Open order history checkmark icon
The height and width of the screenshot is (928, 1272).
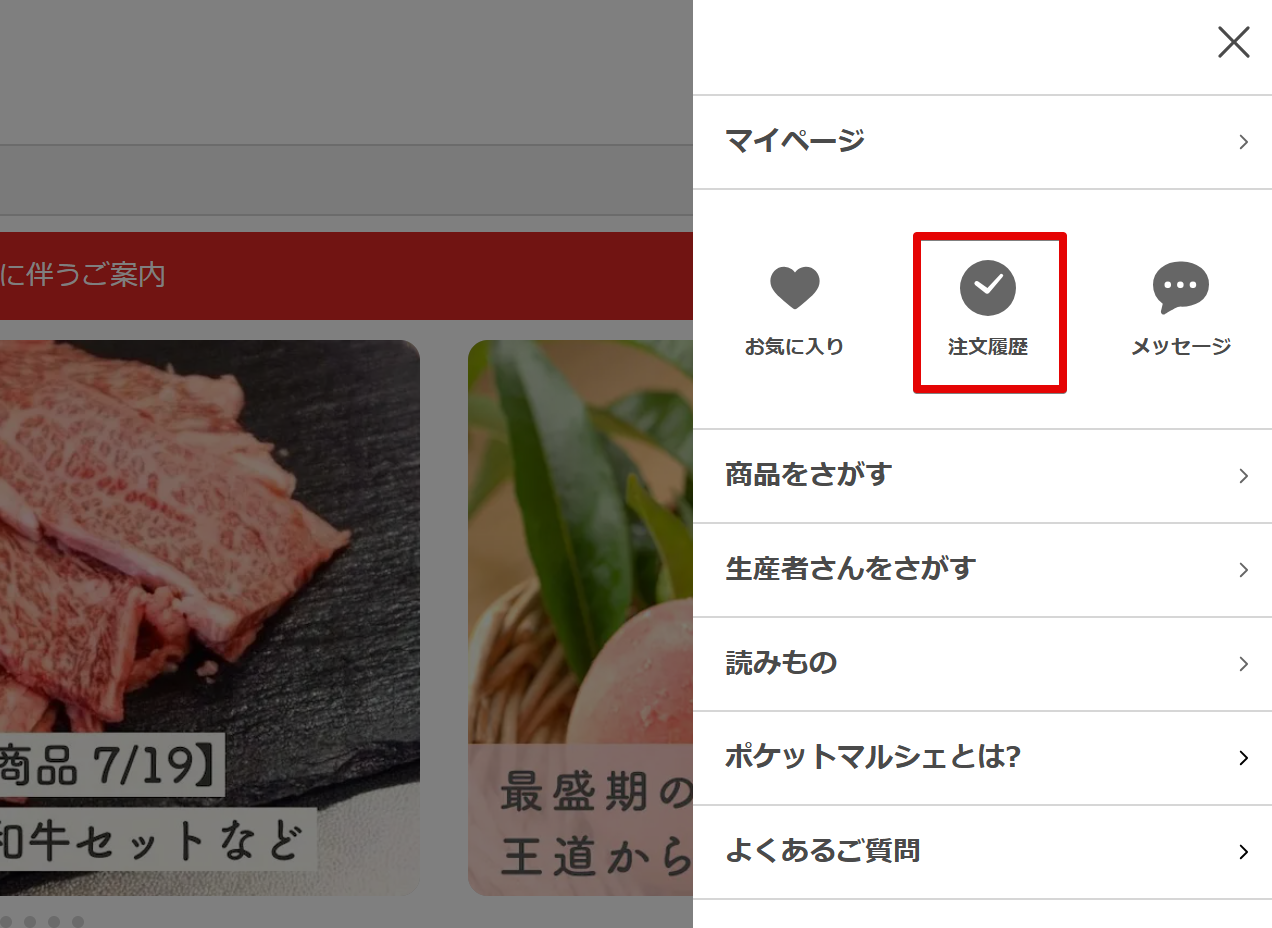988,288
